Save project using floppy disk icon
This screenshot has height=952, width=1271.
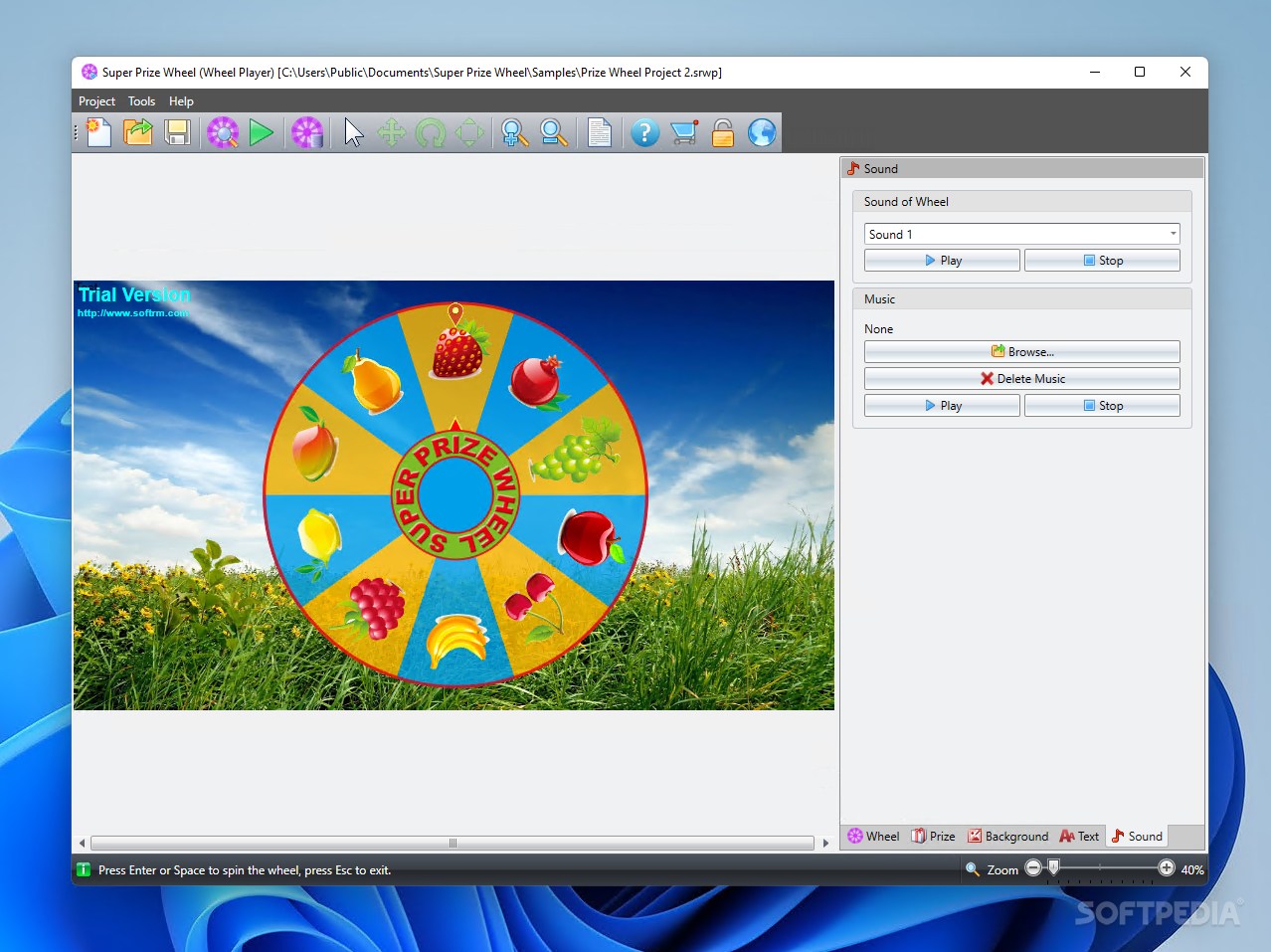point(177,132)
